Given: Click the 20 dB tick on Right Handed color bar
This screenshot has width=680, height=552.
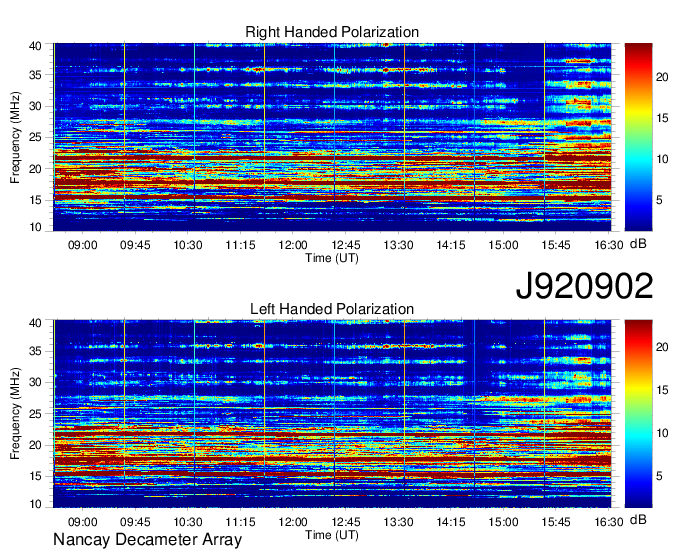Looking at the screenshot, I should (662, 77).
